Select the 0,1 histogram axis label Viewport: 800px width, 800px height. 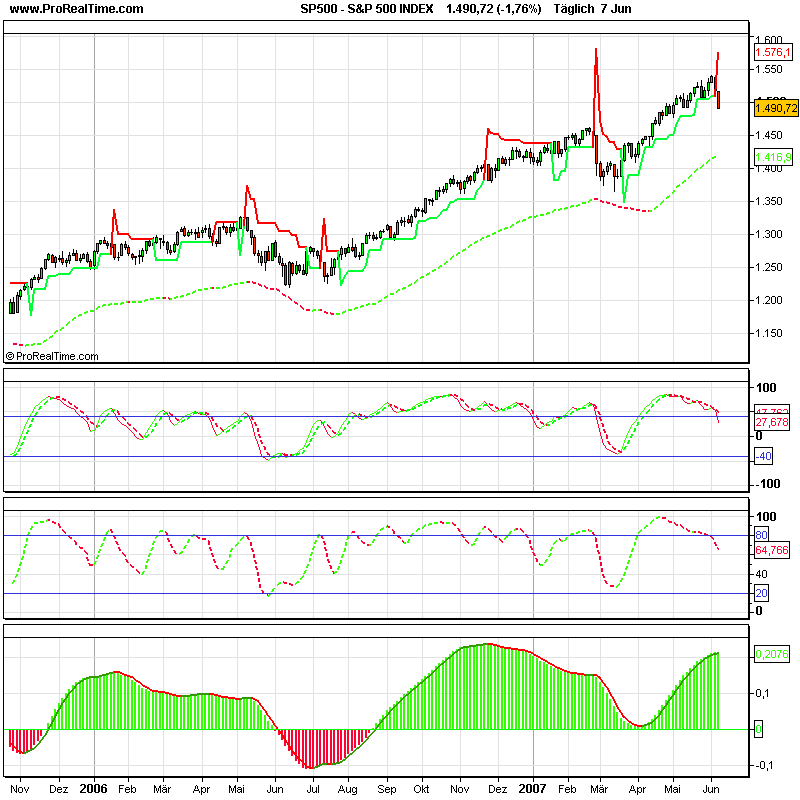point(762,693)
